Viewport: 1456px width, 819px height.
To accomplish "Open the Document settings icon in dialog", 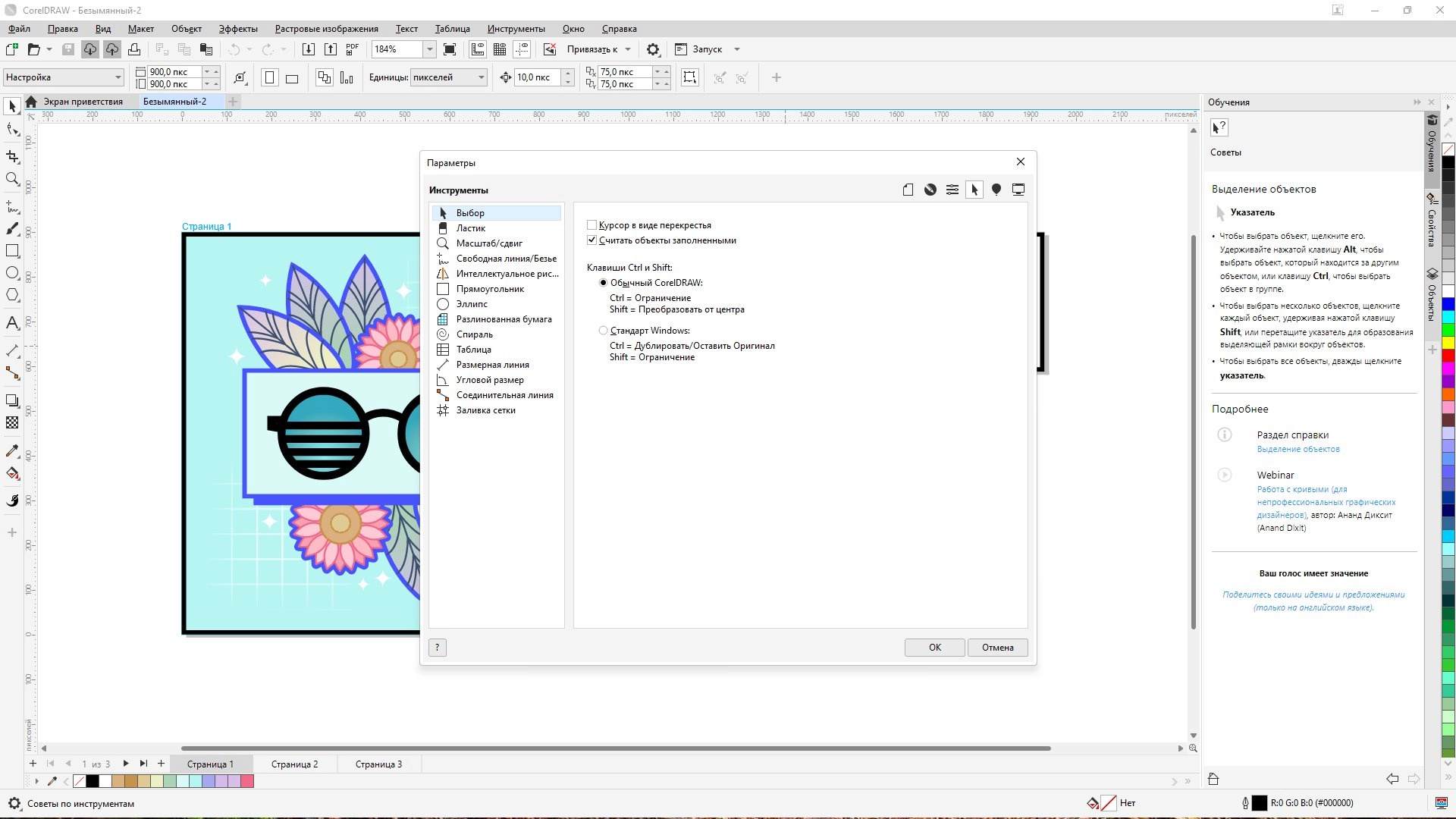I will (908, 190).
